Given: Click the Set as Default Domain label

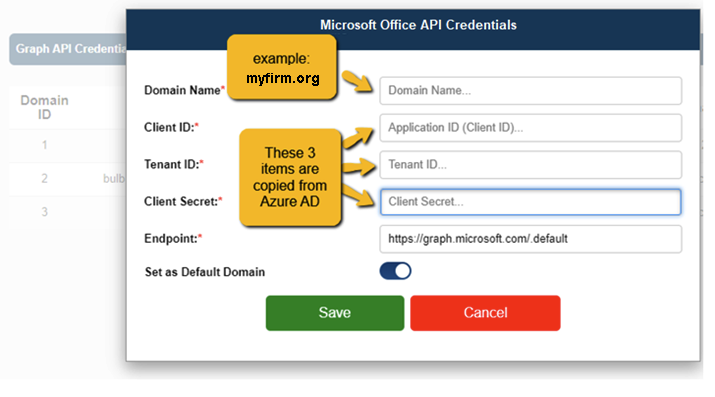Looking at the screenshot, I should pos(205,272).
